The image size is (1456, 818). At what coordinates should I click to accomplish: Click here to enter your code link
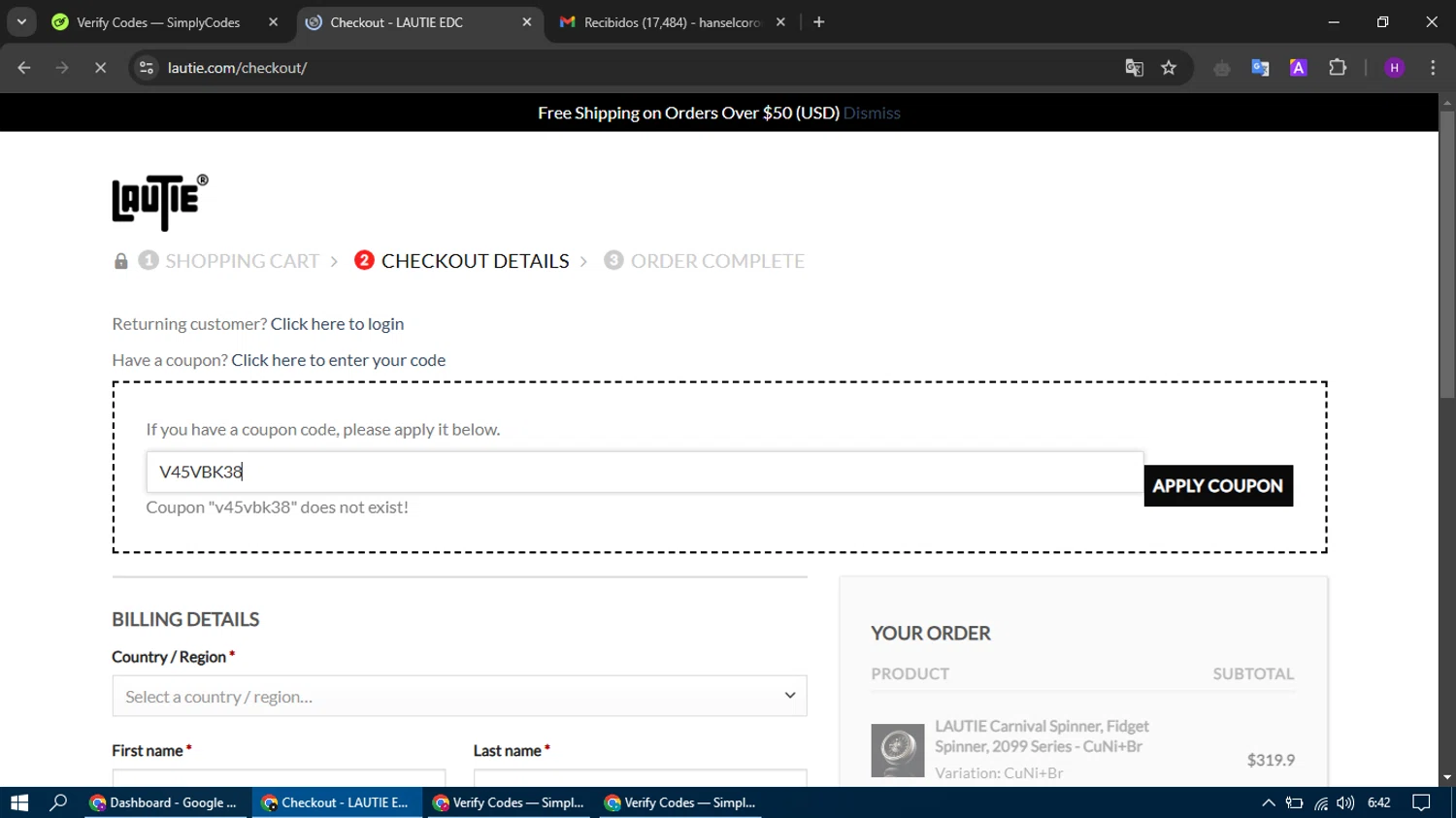[339, 360]
